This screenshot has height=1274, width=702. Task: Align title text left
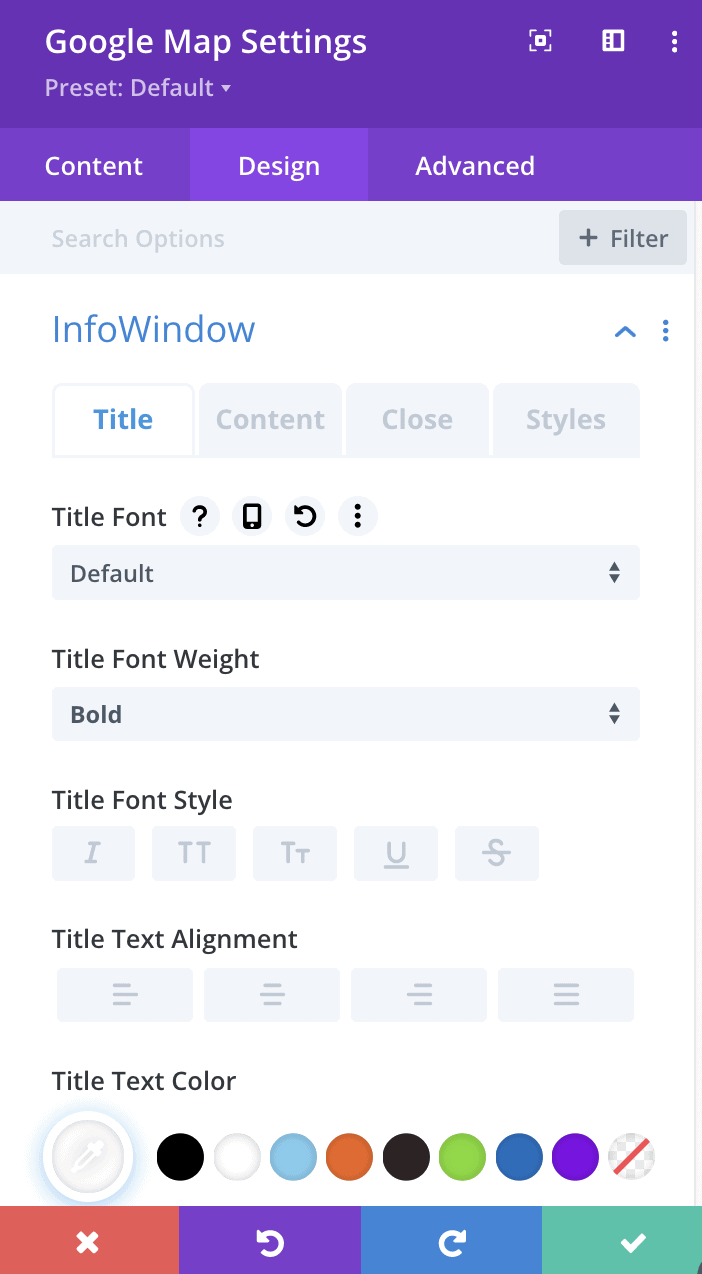pyautogui.click(x=125, y=995)
